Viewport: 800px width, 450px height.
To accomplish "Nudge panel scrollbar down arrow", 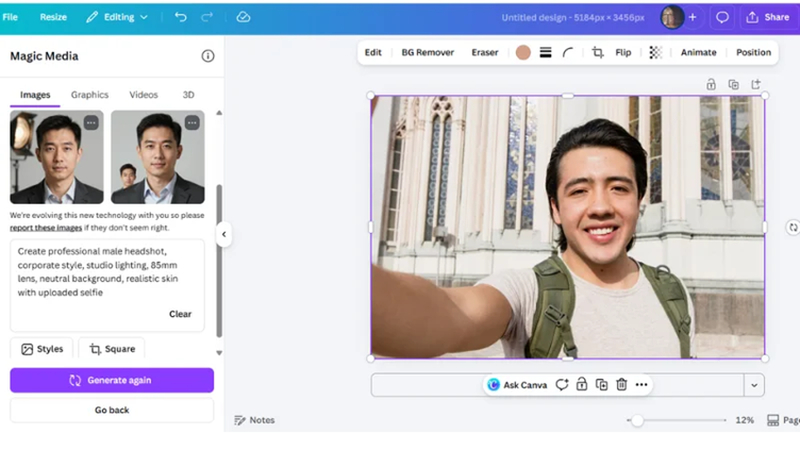I will [x=219, y=353].
